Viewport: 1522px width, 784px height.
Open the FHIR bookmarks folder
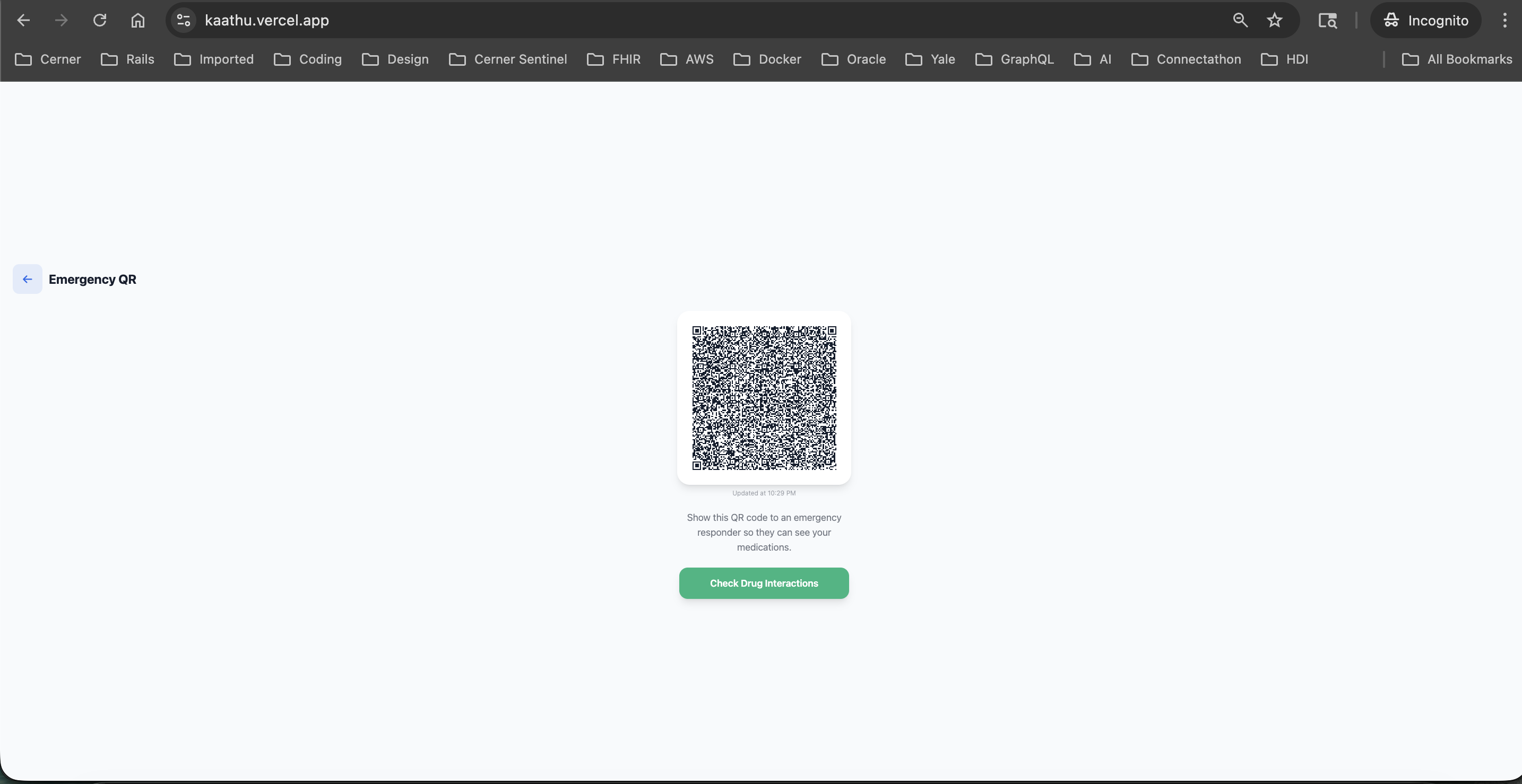pos(614,59)
